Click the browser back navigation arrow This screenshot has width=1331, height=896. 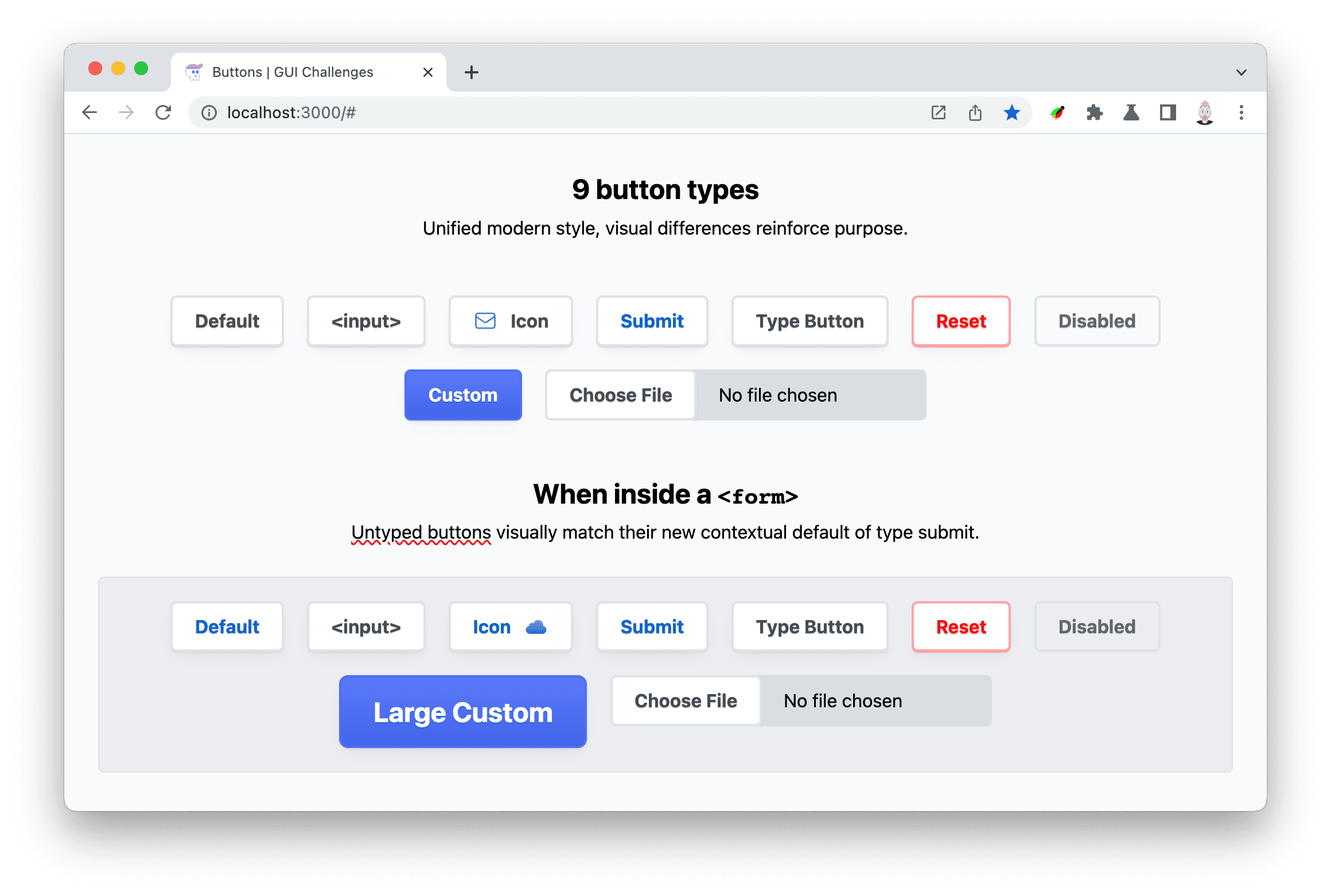90,112
